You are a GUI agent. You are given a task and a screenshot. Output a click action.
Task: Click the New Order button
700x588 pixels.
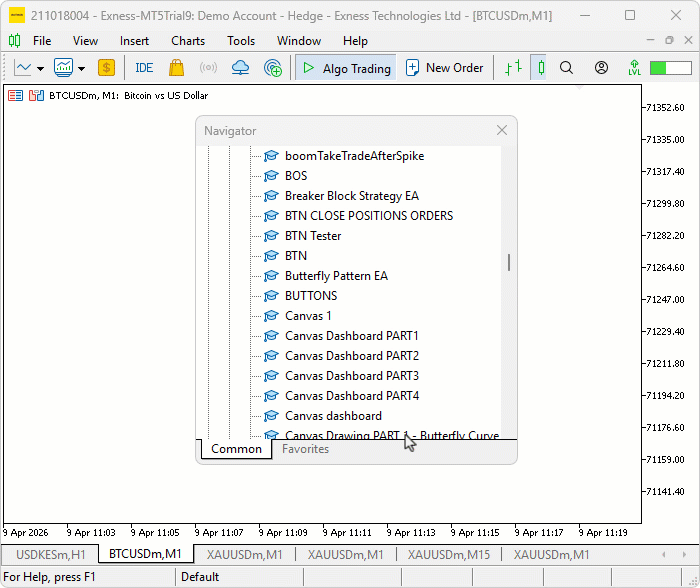[444, 68]
